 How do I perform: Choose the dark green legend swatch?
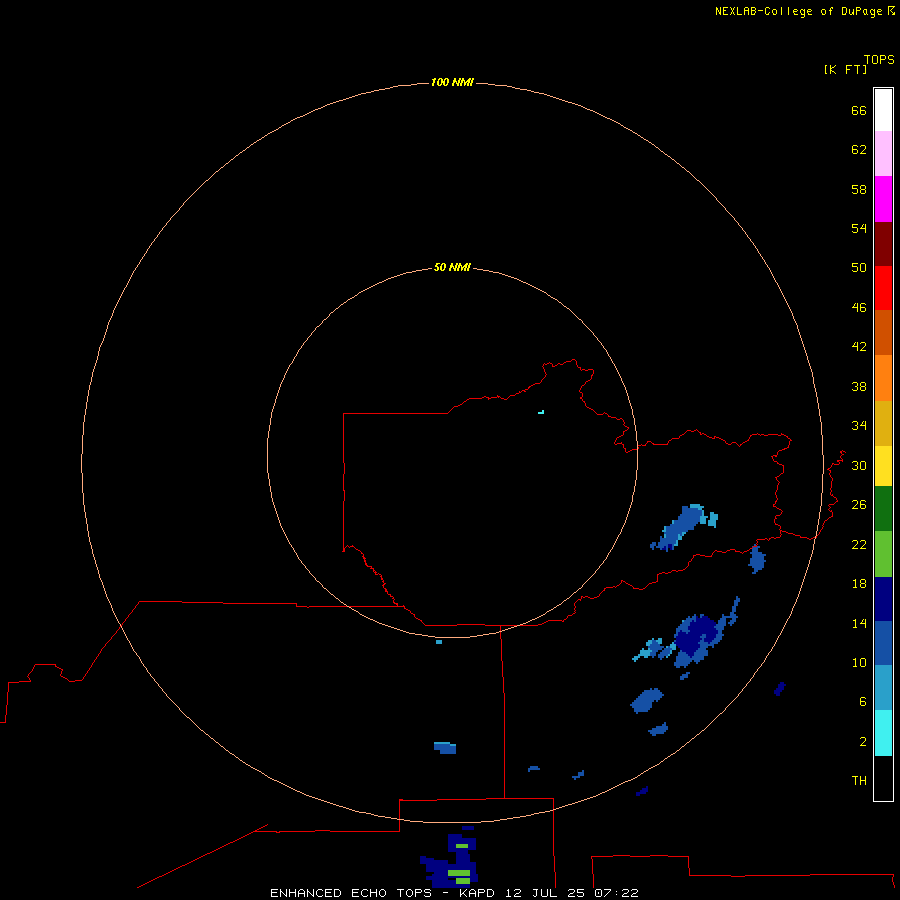point(883,509)
